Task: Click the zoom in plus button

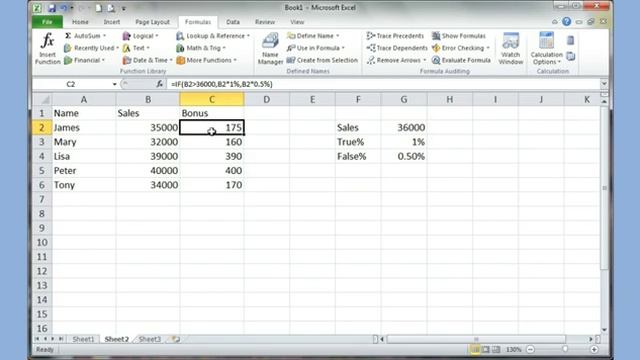Action: pyautogui.click(x=594, y=349)
